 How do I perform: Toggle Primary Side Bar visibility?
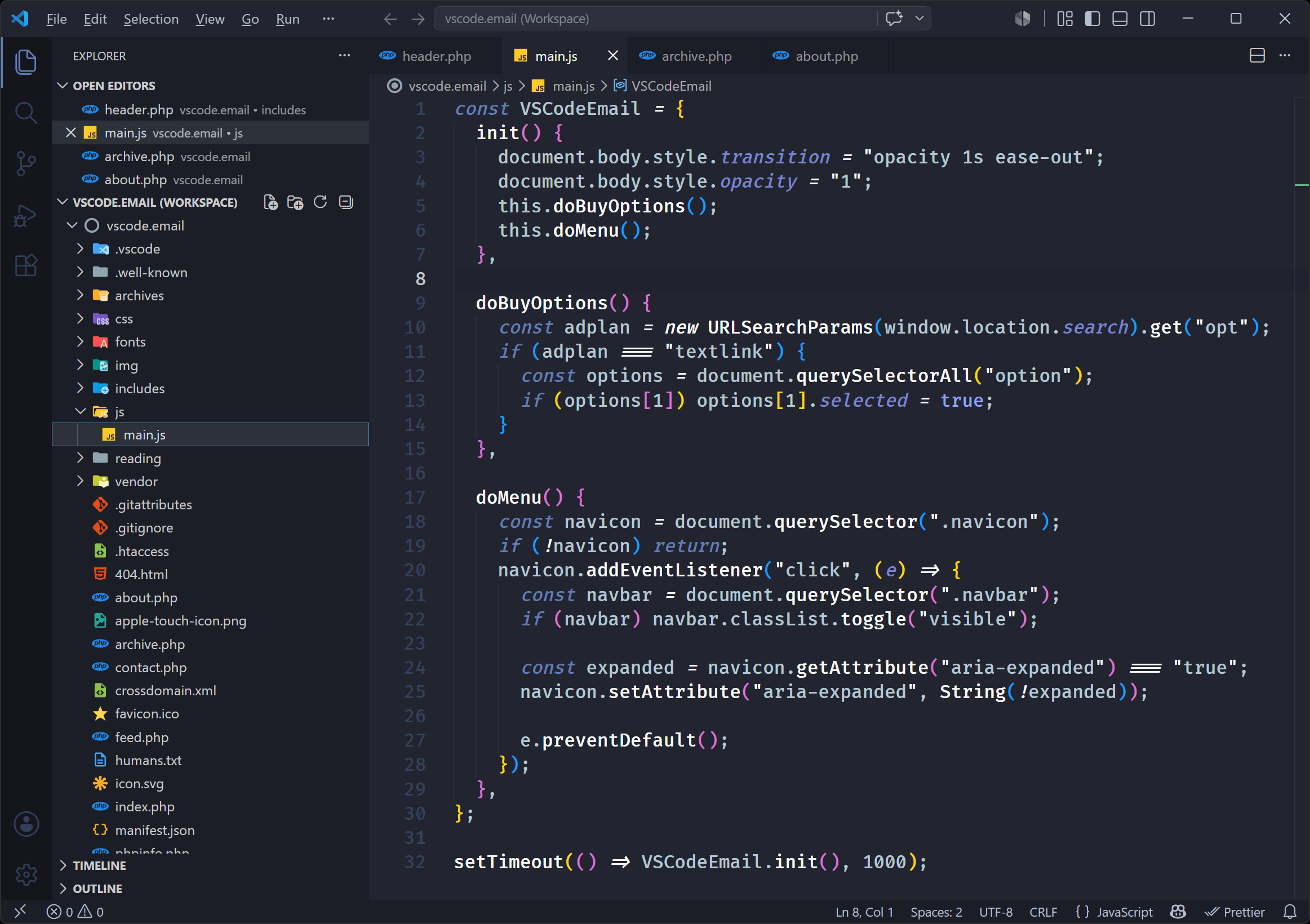[1092, 19]
